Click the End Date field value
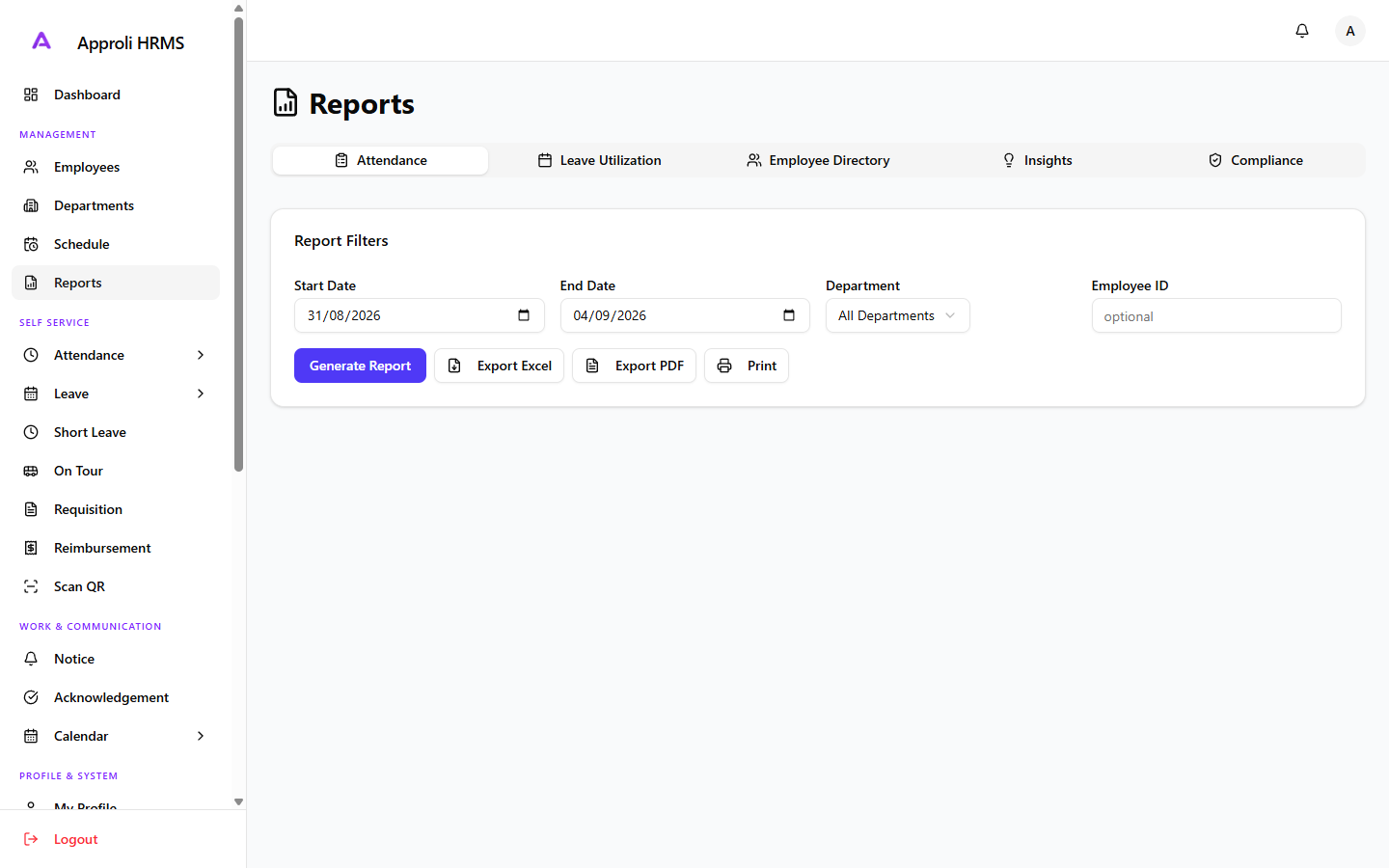1389x868 pixels. click(x=610, y=315)
